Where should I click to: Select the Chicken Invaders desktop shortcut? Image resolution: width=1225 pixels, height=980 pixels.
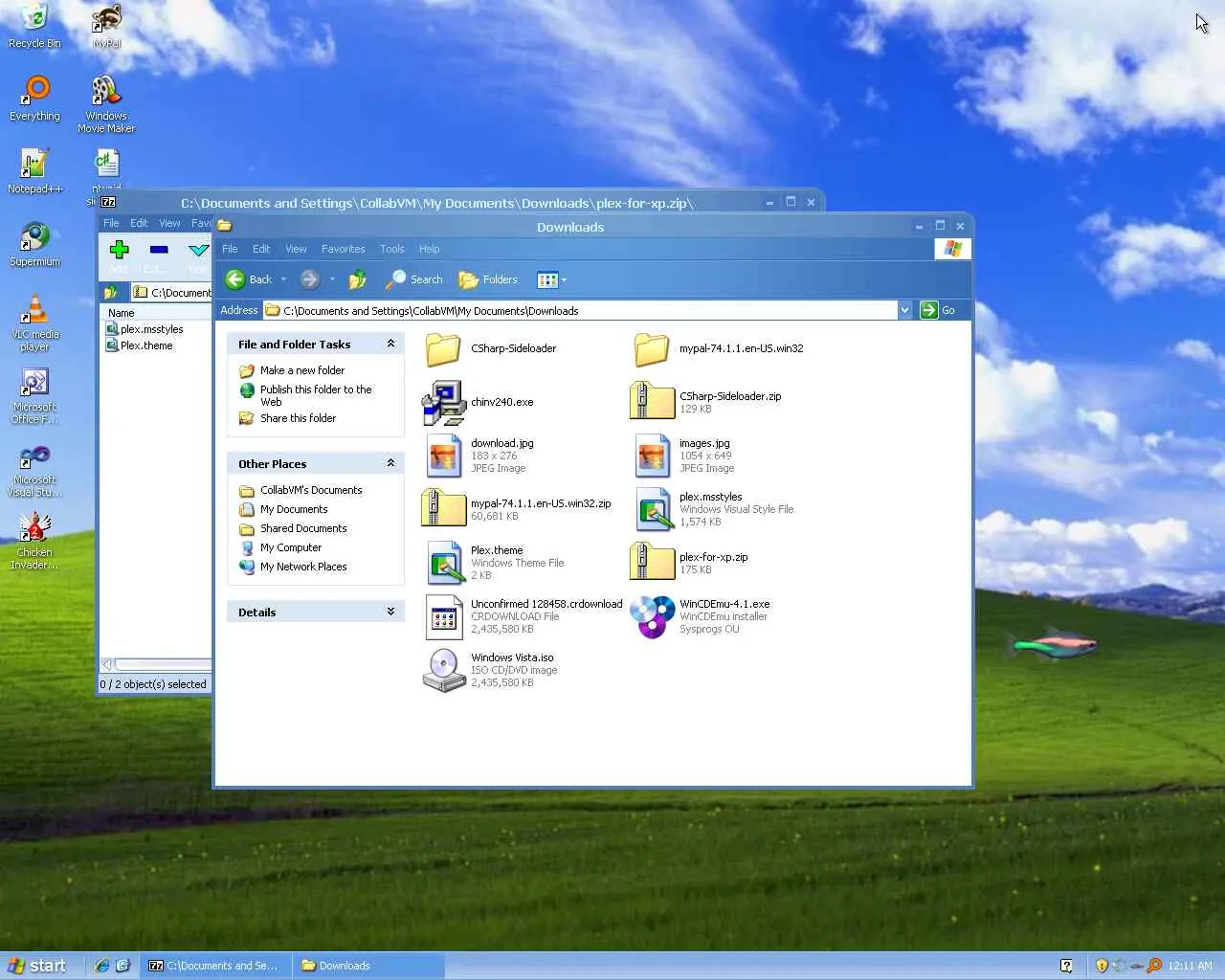tap(34, 541)
